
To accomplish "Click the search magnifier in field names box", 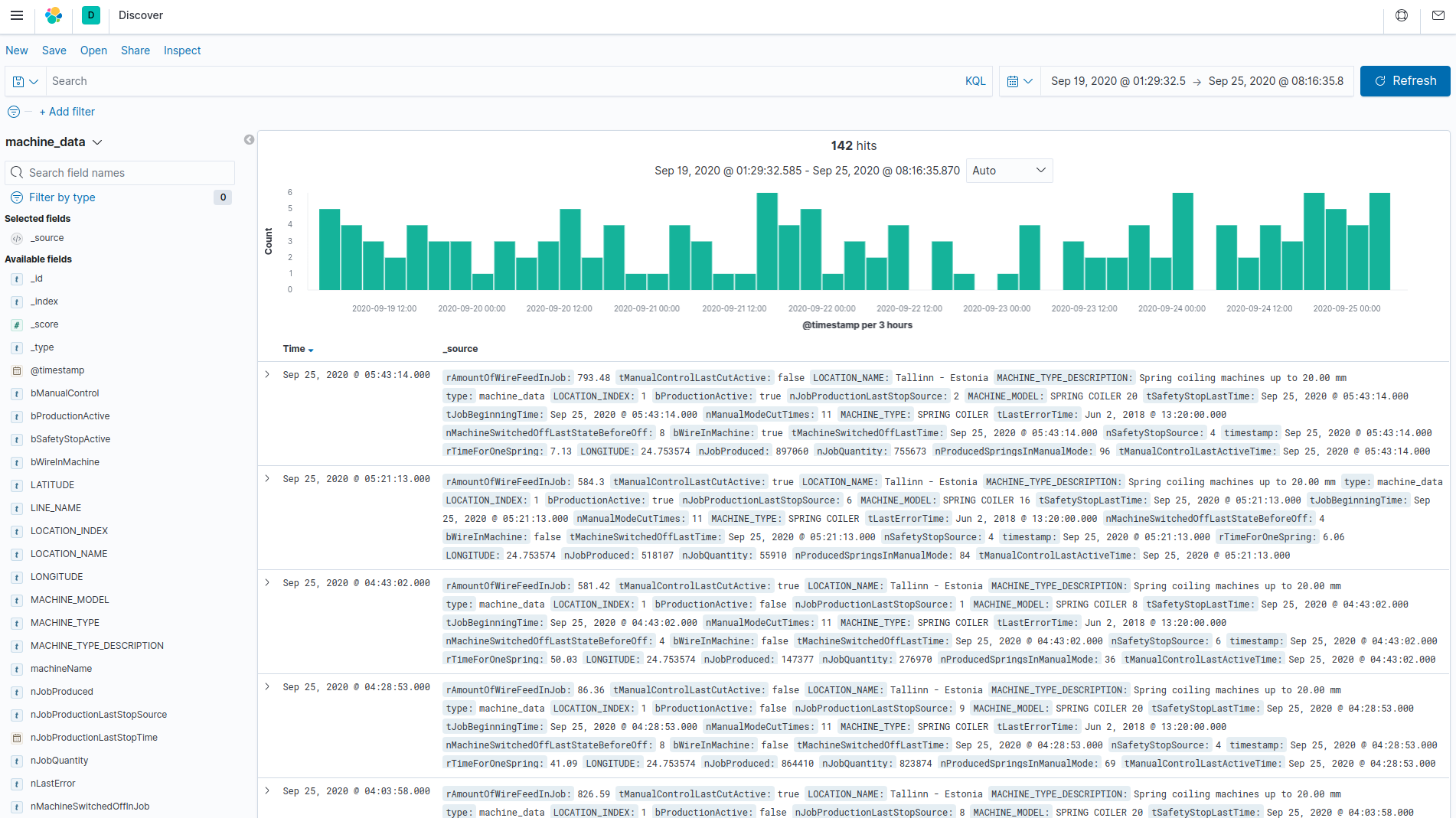I will tap(17, 173).
